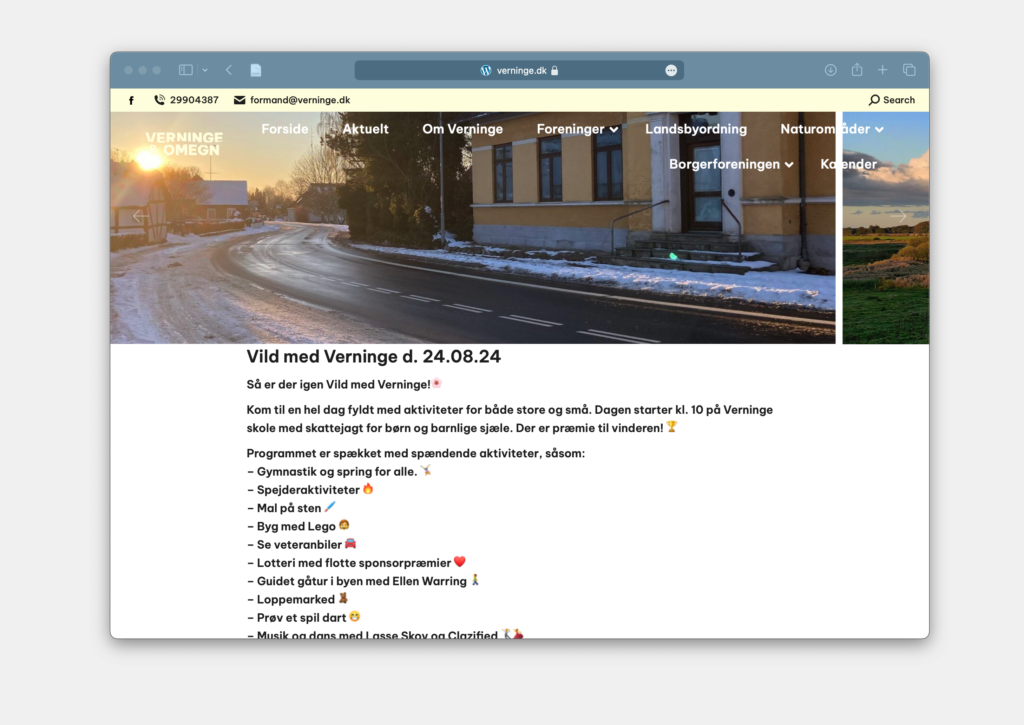Open the Aktuelt menu item
Viewport: 1024px width, 725px height.
(365, 129)
